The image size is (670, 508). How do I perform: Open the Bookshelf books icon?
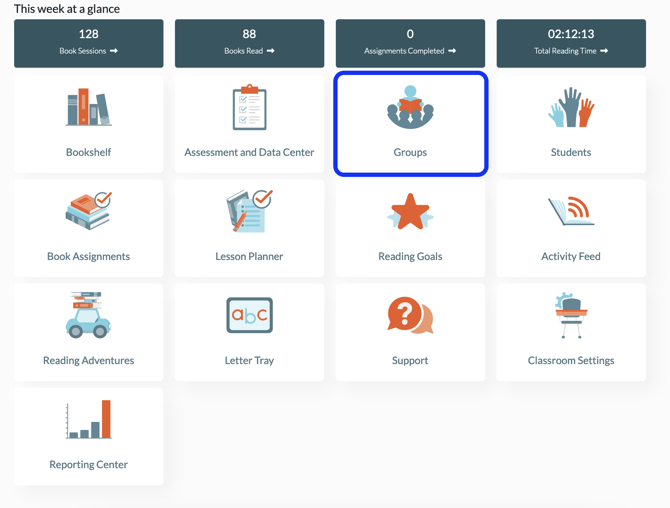click(88, 108)
